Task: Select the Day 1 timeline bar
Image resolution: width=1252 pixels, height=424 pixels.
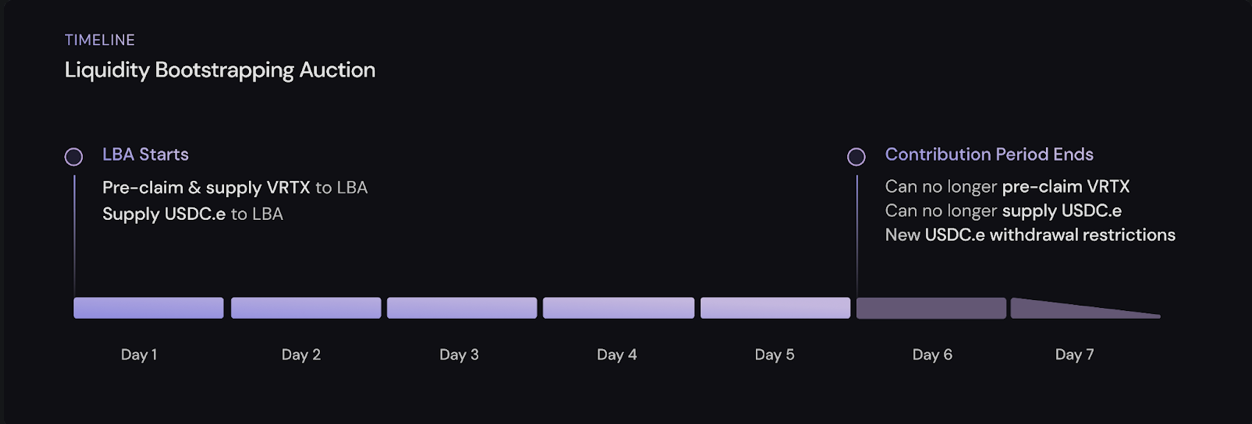Action: tap(149, 308)
